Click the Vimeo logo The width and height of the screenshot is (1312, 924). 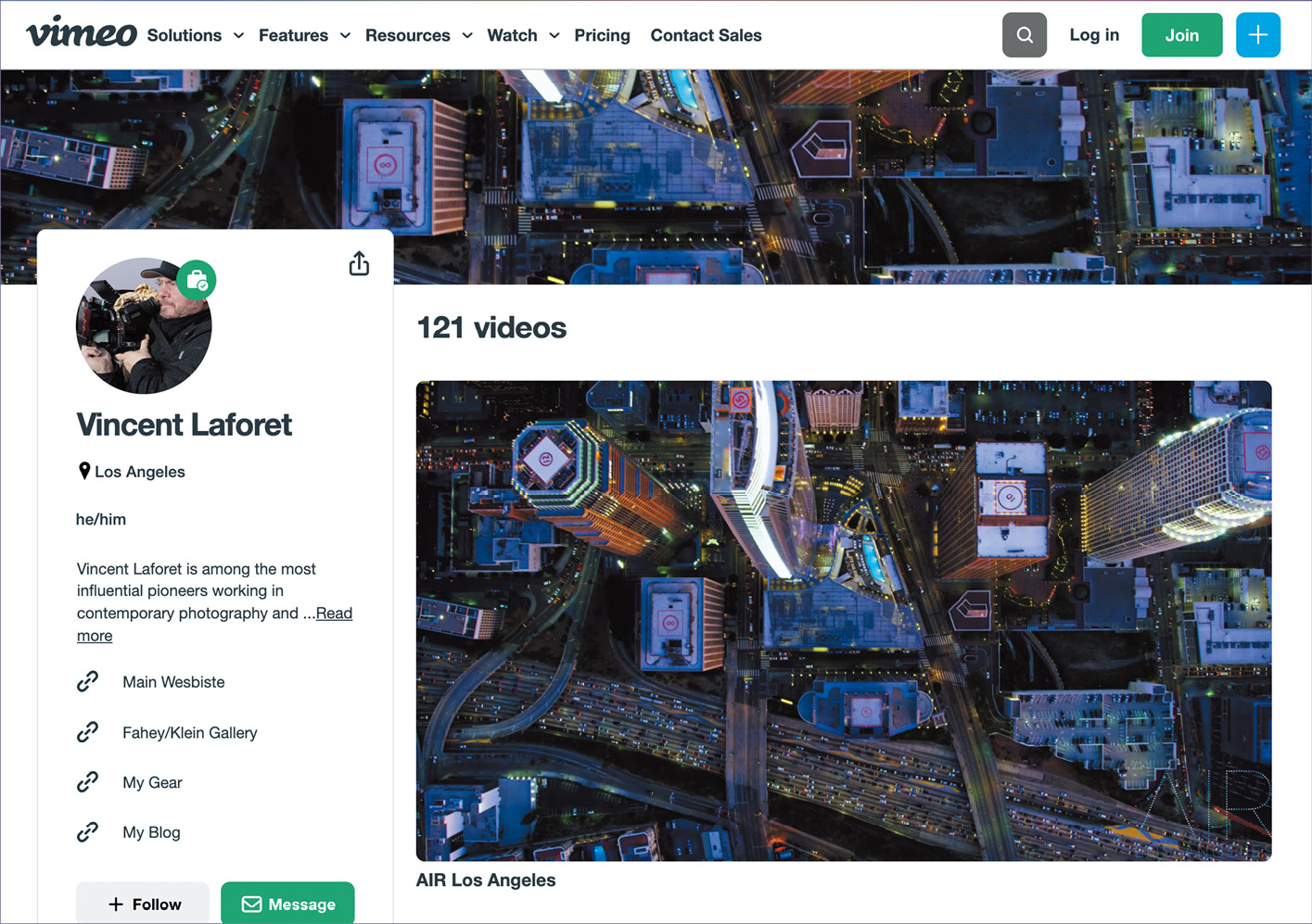click(x=82, y=33)
